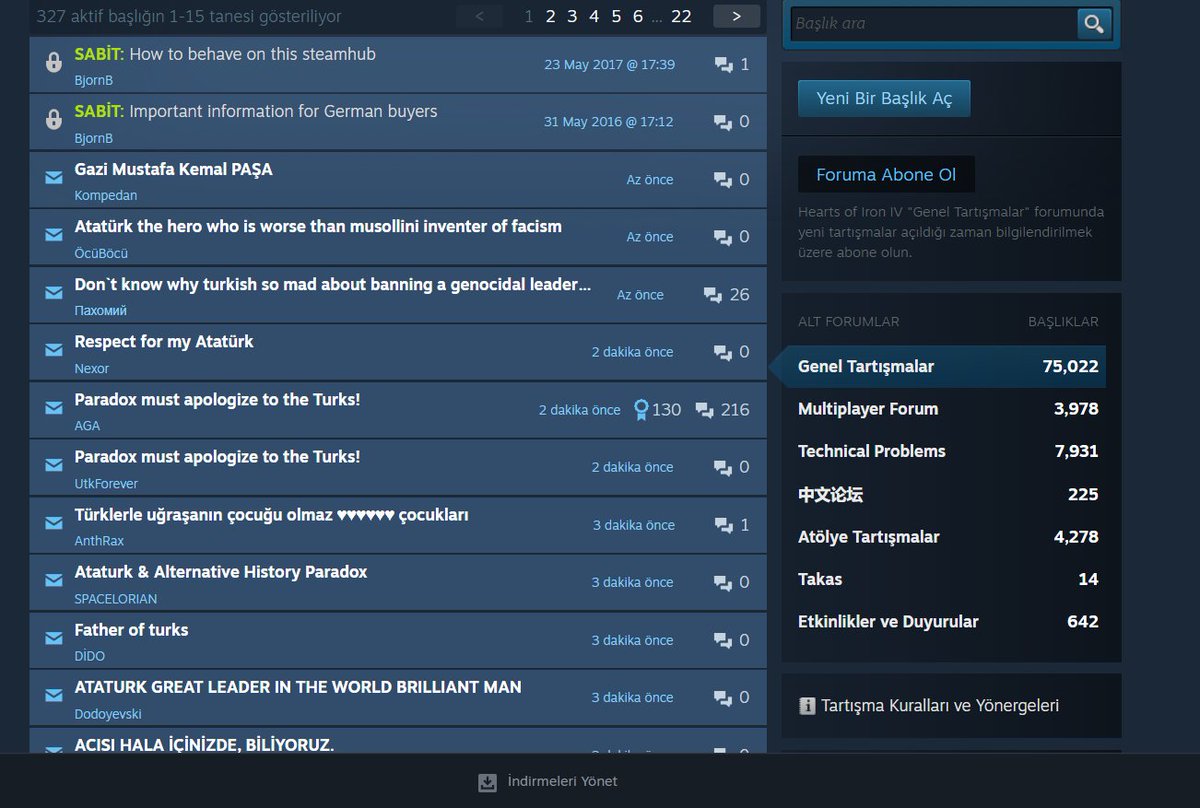
Task: Jump to page 4 of discussions
Action: [x=594, y=16]
